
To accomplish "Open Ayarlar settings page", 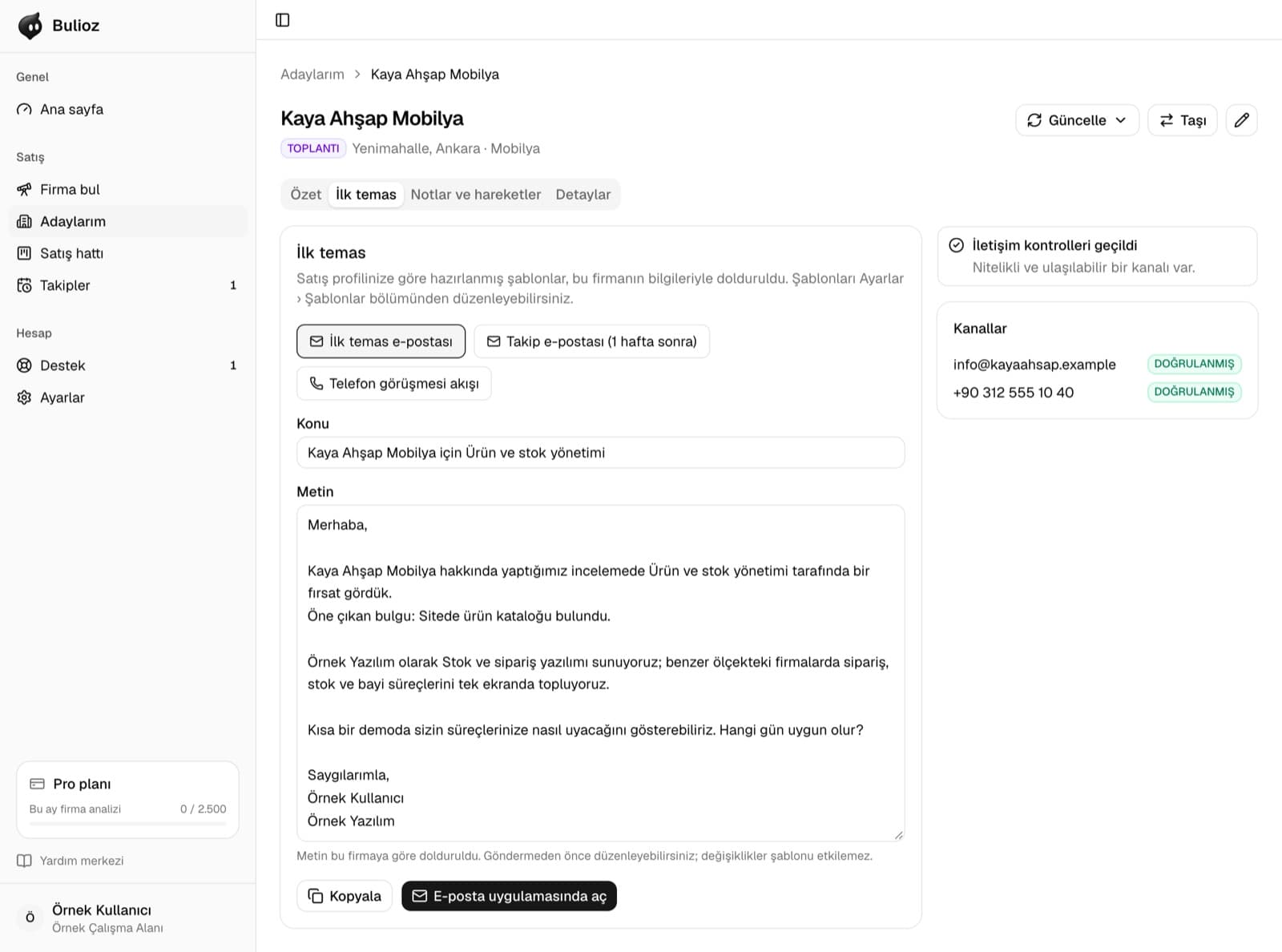I will (128, 397).
